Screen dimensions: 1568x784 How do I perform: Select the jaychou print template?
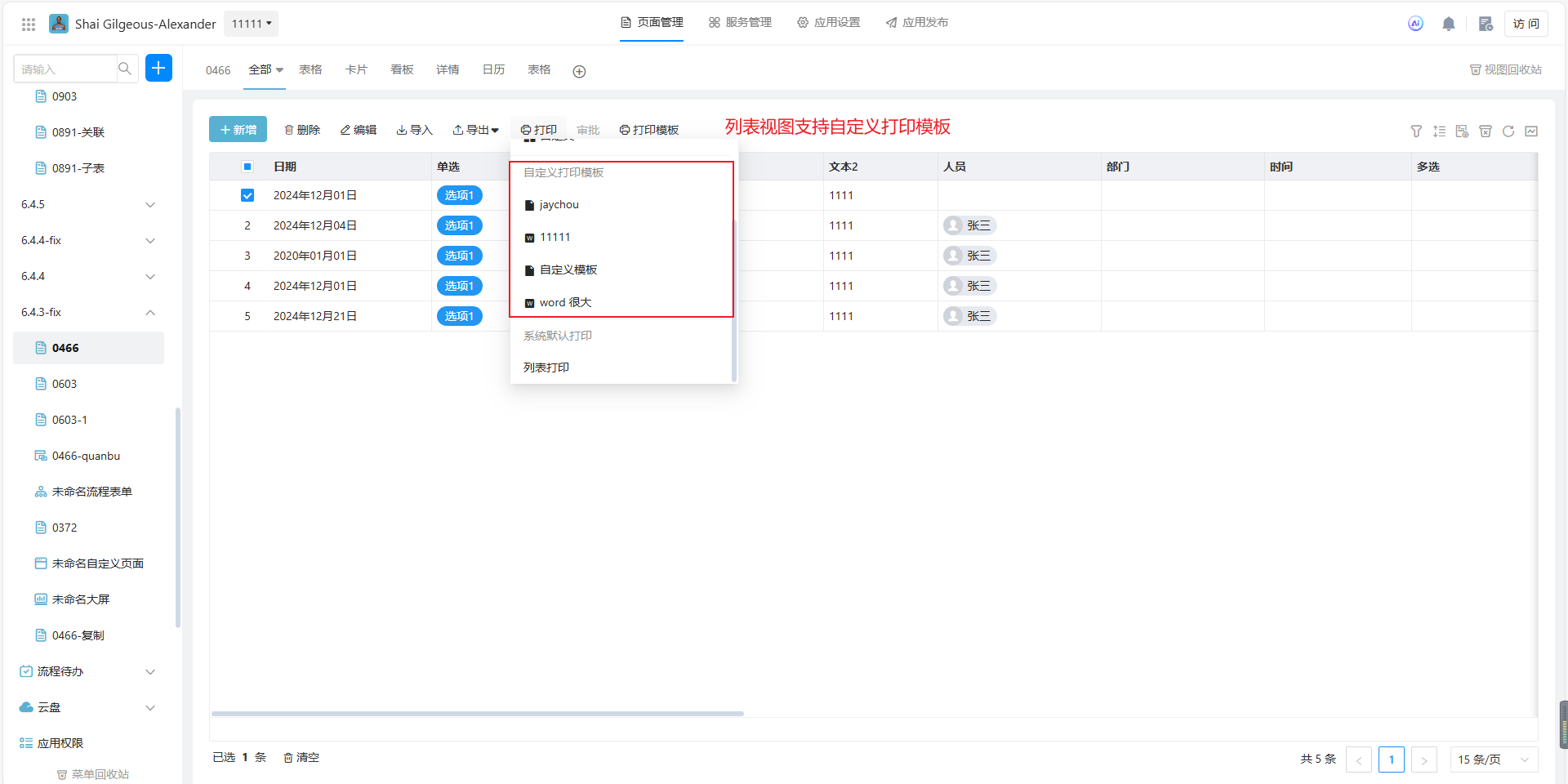tap(559, 205)
